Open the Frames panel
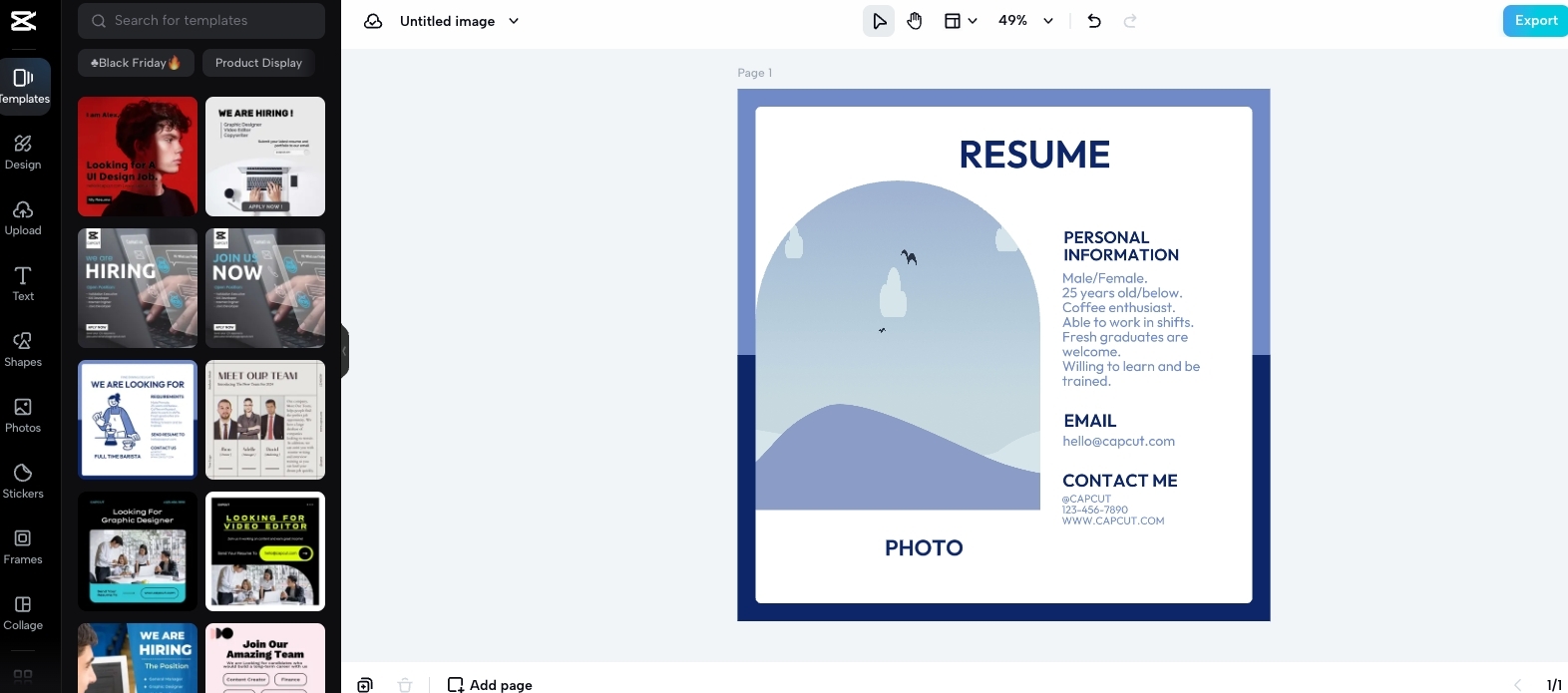This screenshot has height=693, width=1568. 23,546
